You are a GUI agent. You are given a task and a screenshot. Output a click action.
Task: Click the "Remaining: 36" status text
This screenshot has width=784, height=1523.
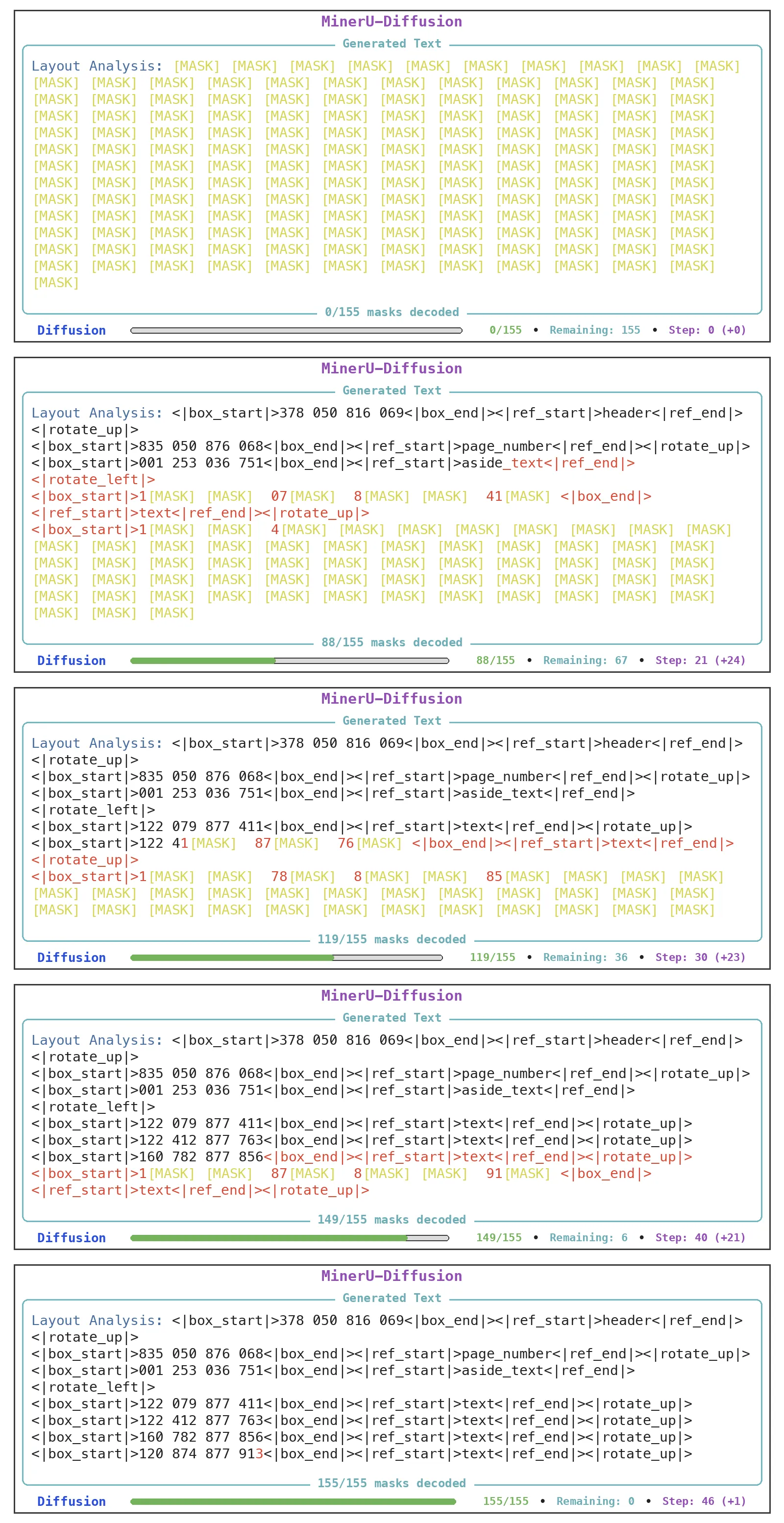(x=586, y=957)
